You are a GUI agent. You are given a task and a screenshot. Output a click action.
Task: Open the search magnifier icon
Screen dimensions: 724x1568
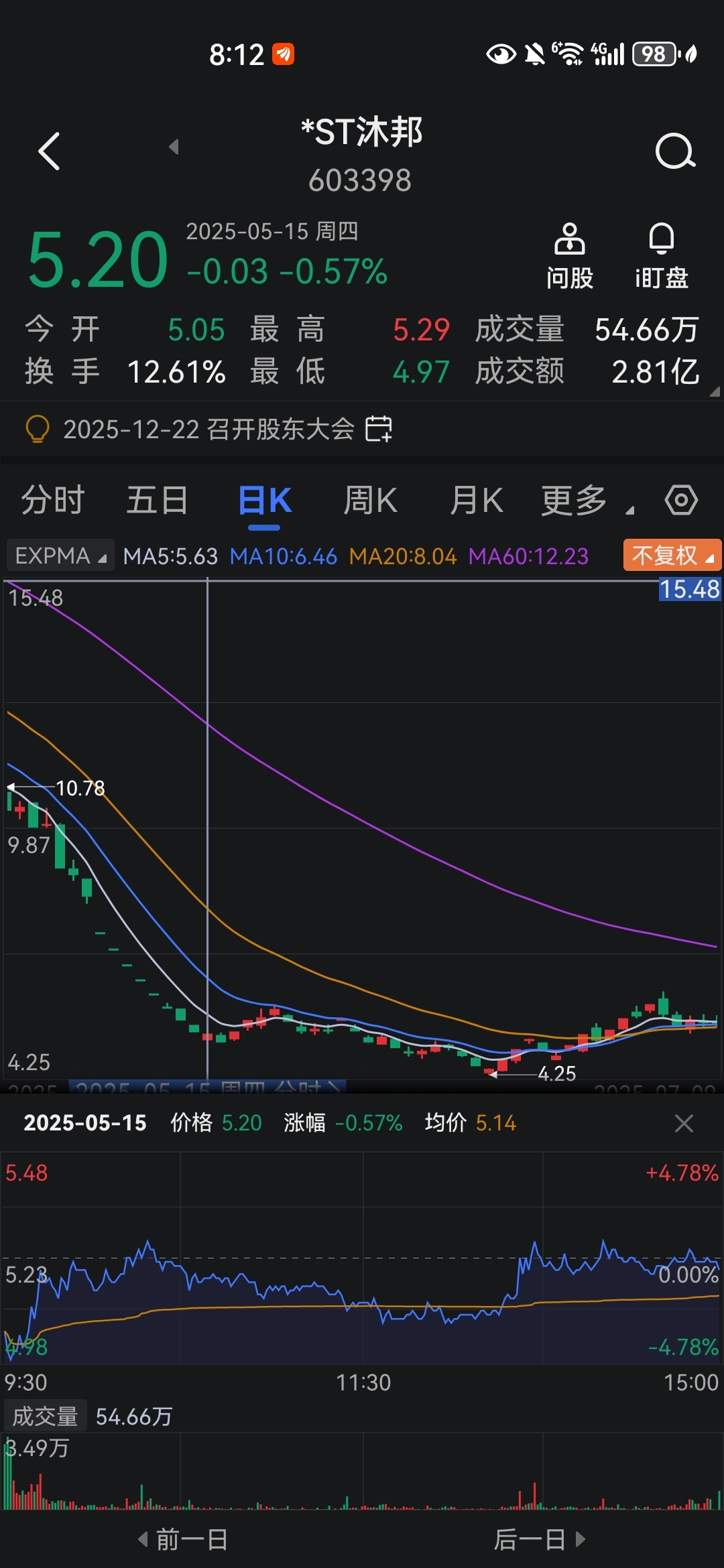coord(675,151)
